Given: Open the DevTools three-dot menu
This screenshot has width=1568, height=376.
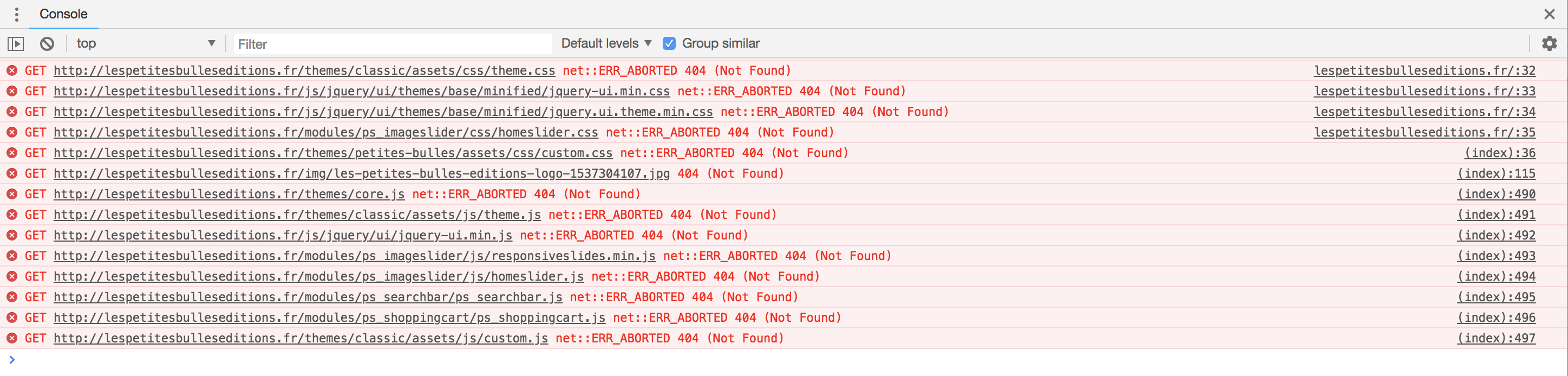Looking at the screenshot, I should point(16,14).
